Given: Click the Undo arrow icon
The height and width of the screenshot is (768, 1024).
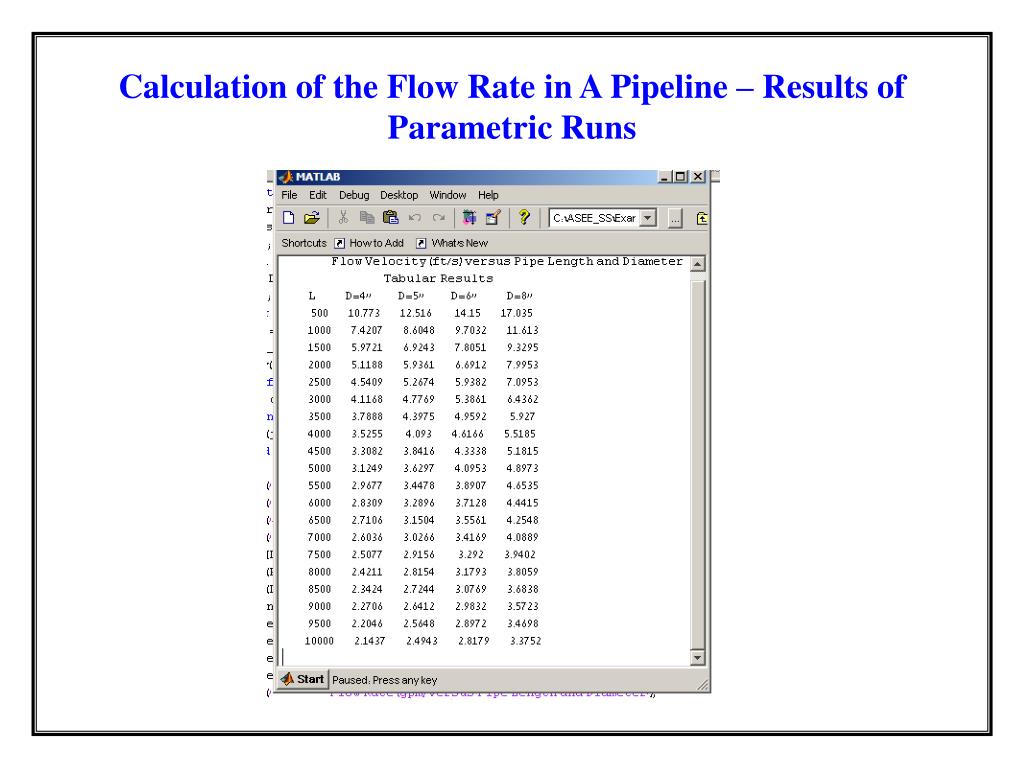Looking at the screenshot, I should [415, 217].
